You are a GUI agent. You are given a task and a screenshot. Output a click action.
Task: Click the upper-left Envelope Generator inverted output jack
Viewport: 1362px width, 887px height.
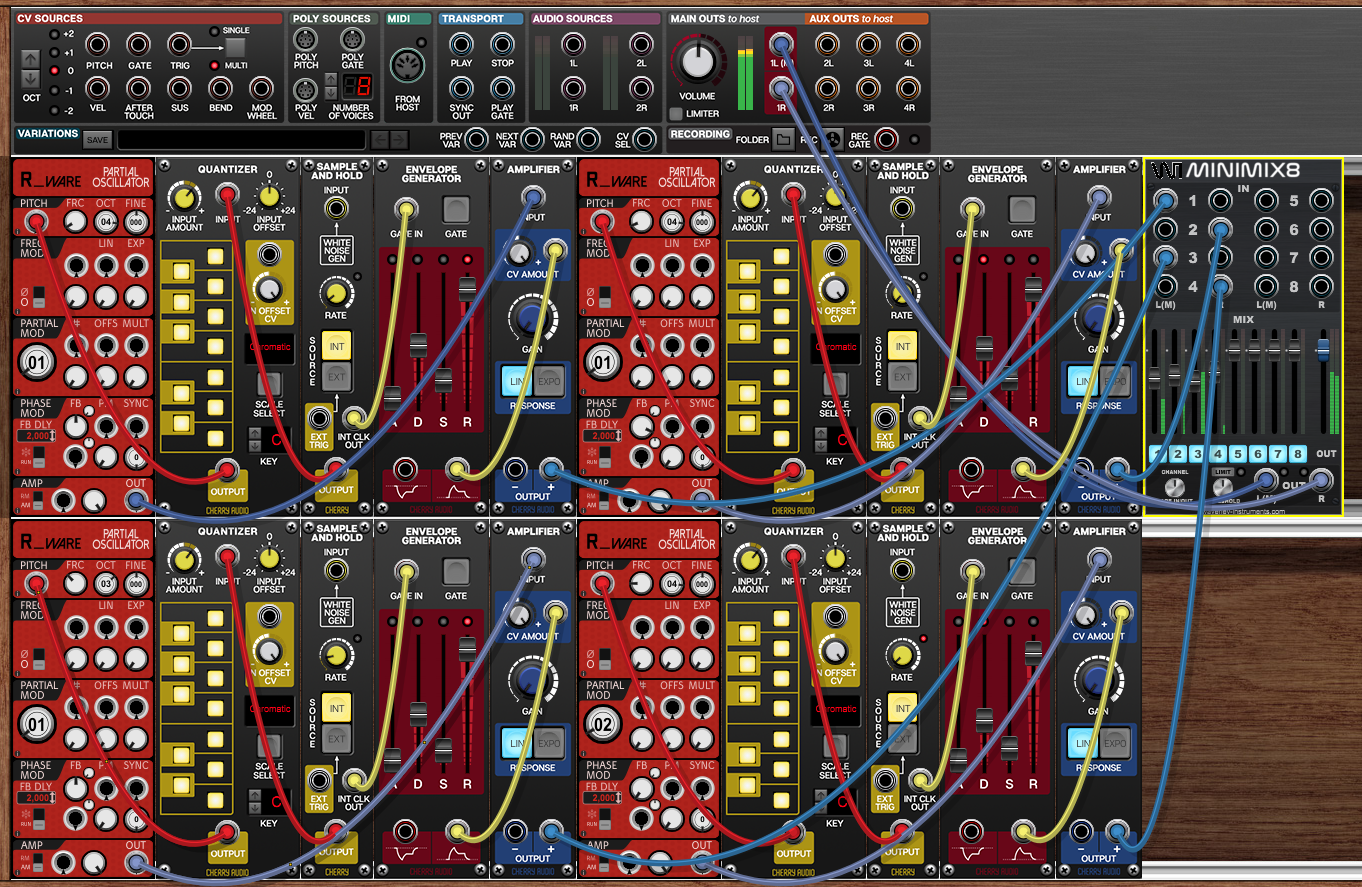point(405,469)
